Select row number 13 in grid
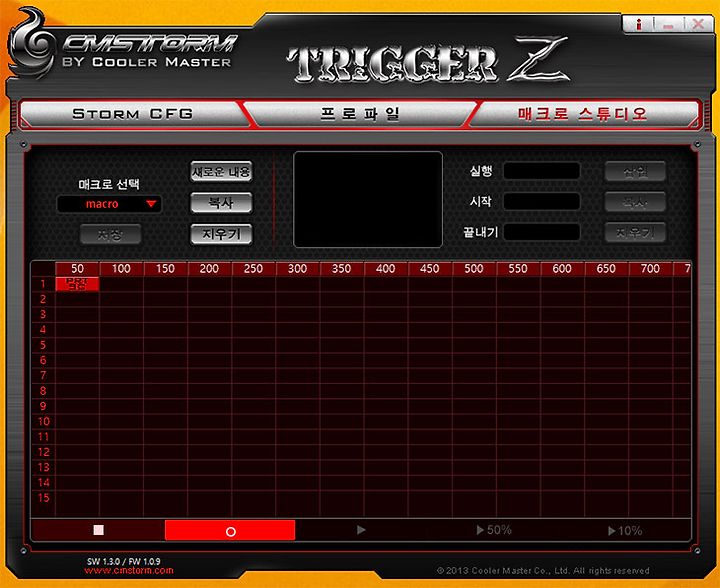Viewport: 720px width, 588px height. coord(43,467)
